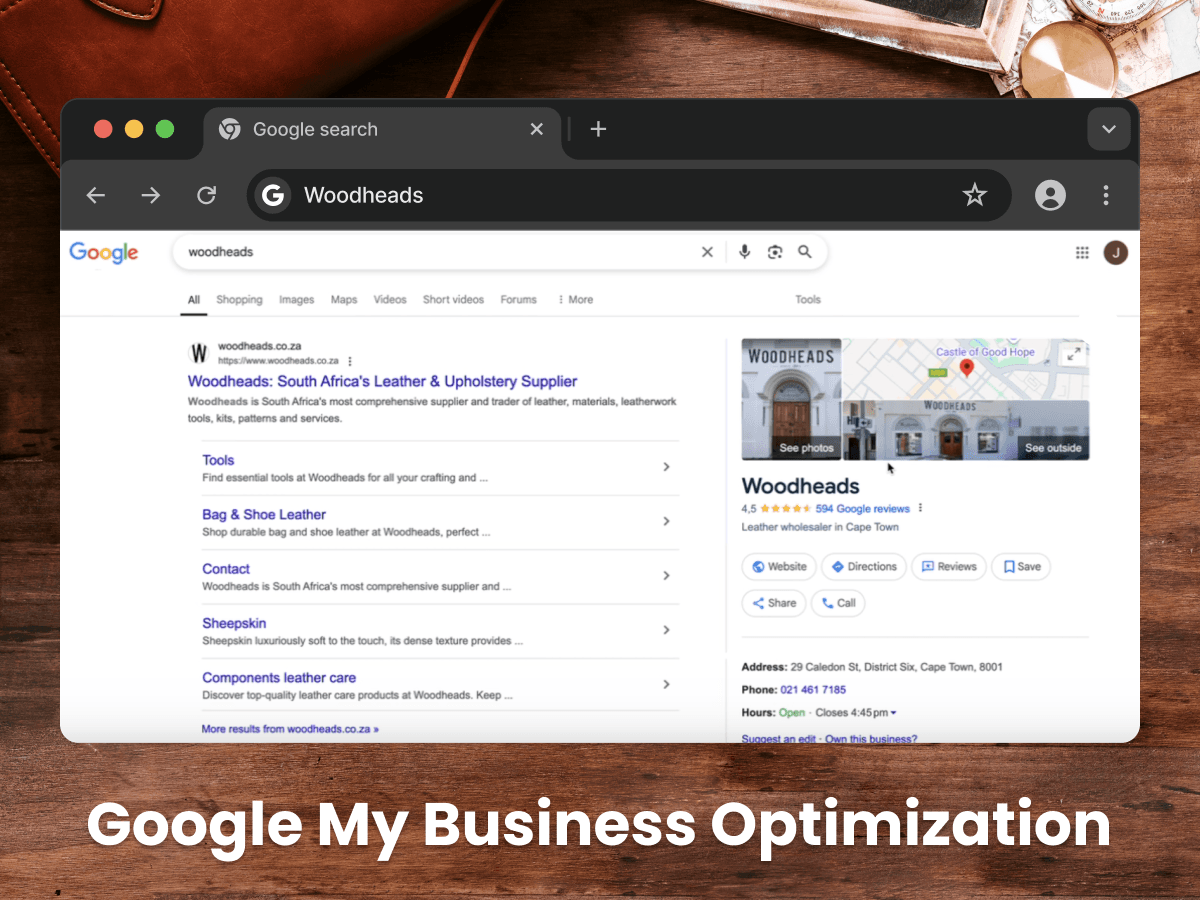The image size is (1200, 900).
Task: Go back with the browser back arrow
Action: (x=96, y=196)
